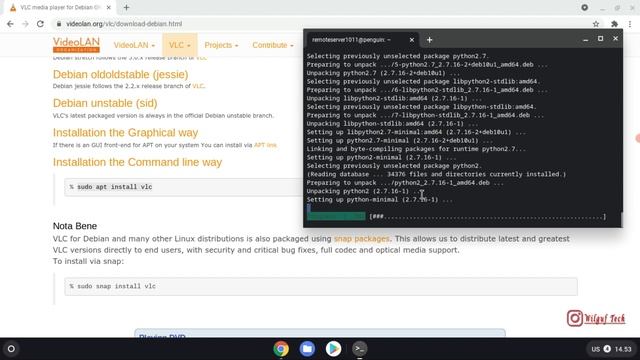This screenshot has height=360, width=640.
Task: Click the notification count icon in the tray
Action: [x=607, y=349]
